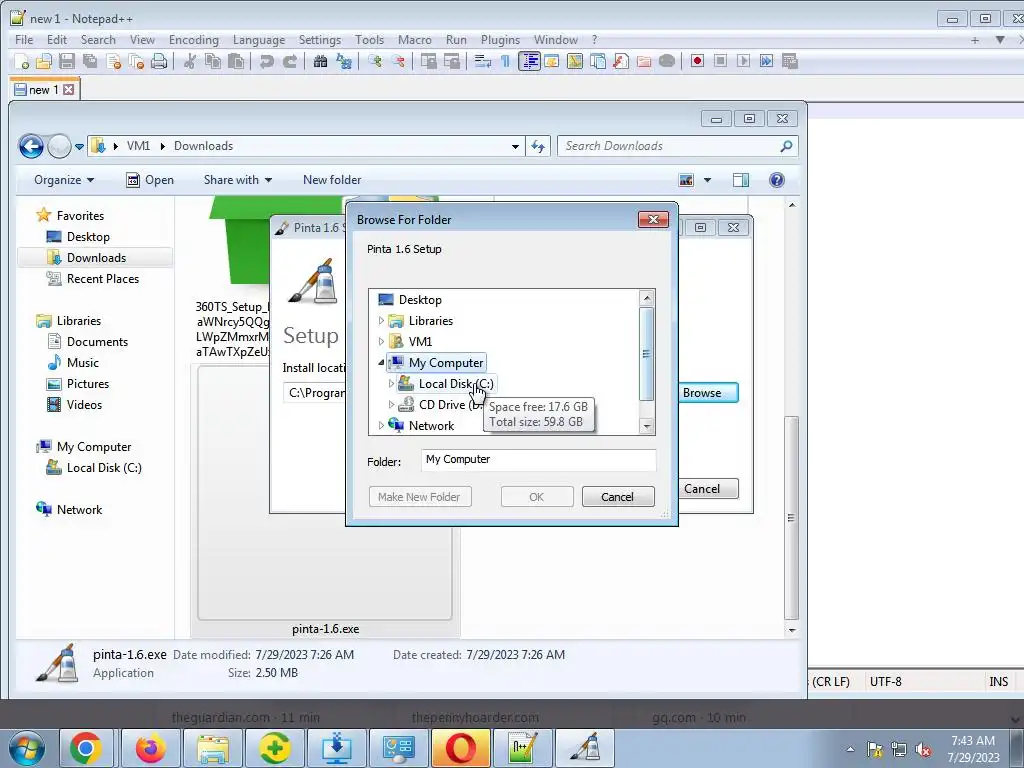Close the Browse For Folder dialog

pyautogui.click(x=653, y=219)
